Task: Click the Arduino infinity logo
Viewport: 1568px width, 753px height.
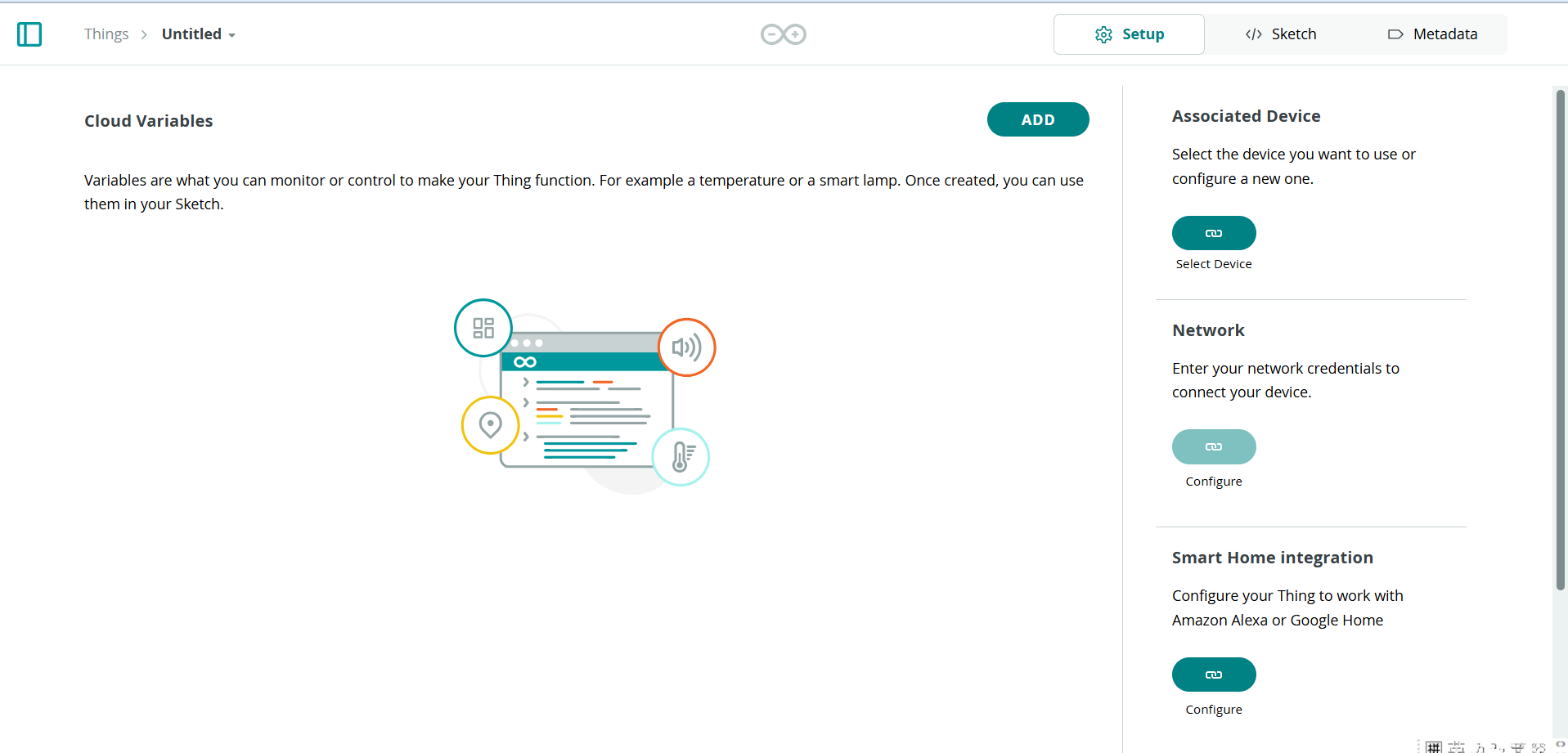Action: [784, 34]
